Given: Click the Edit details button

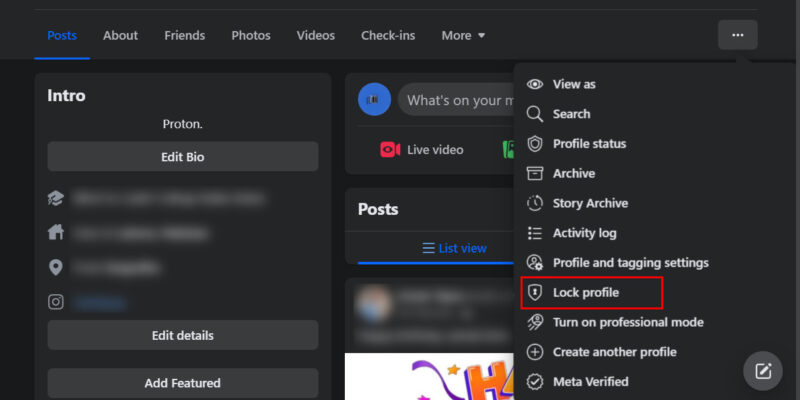Looking at the screenshot, I should pos(183,335).
